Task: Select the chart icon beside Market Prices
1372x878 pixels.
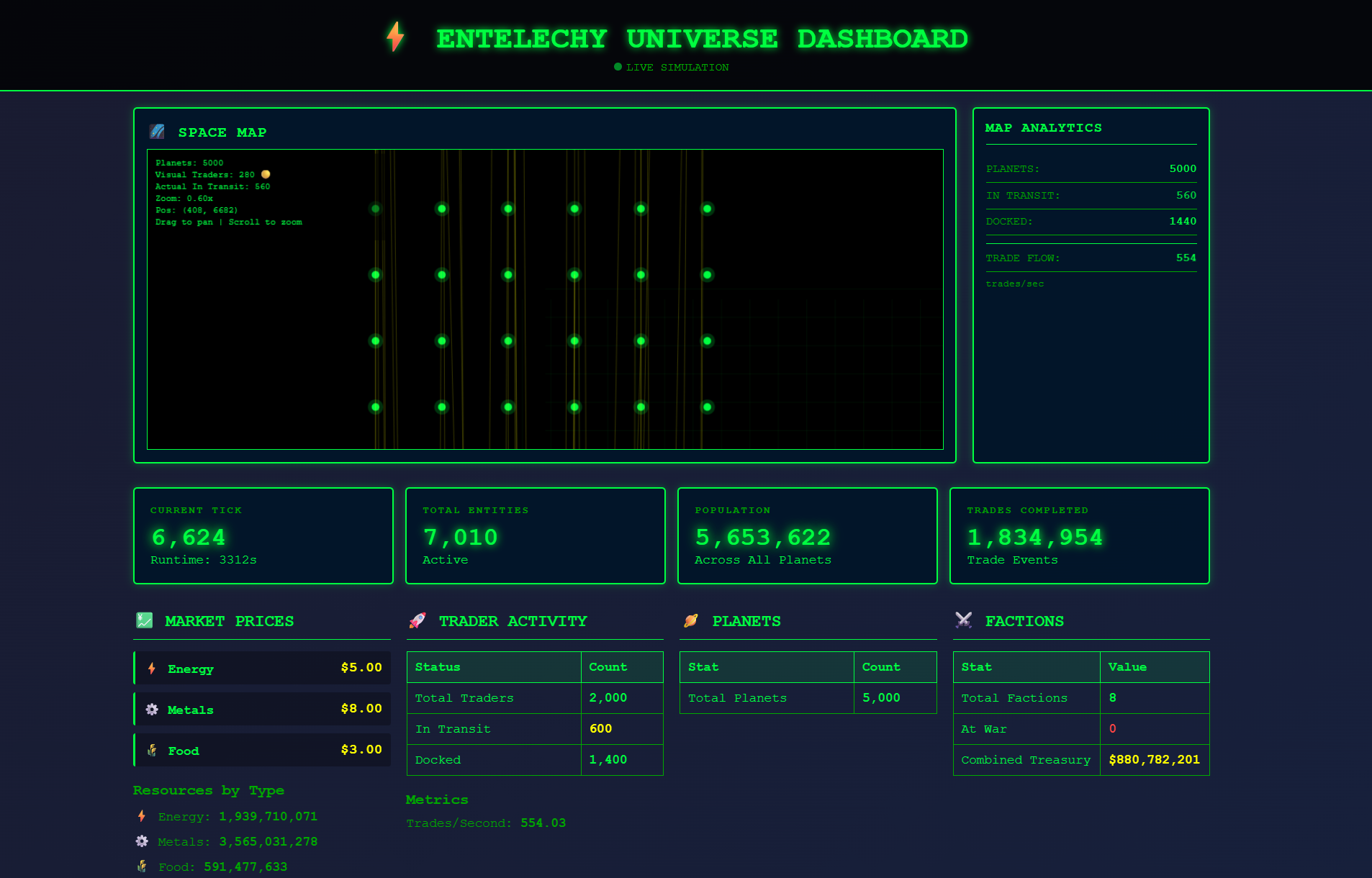Action: tap(143, 620)
